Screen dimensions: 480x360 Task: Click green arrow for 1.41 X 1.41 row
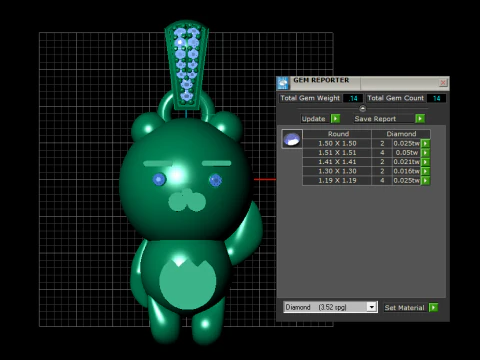coord(425,162)
